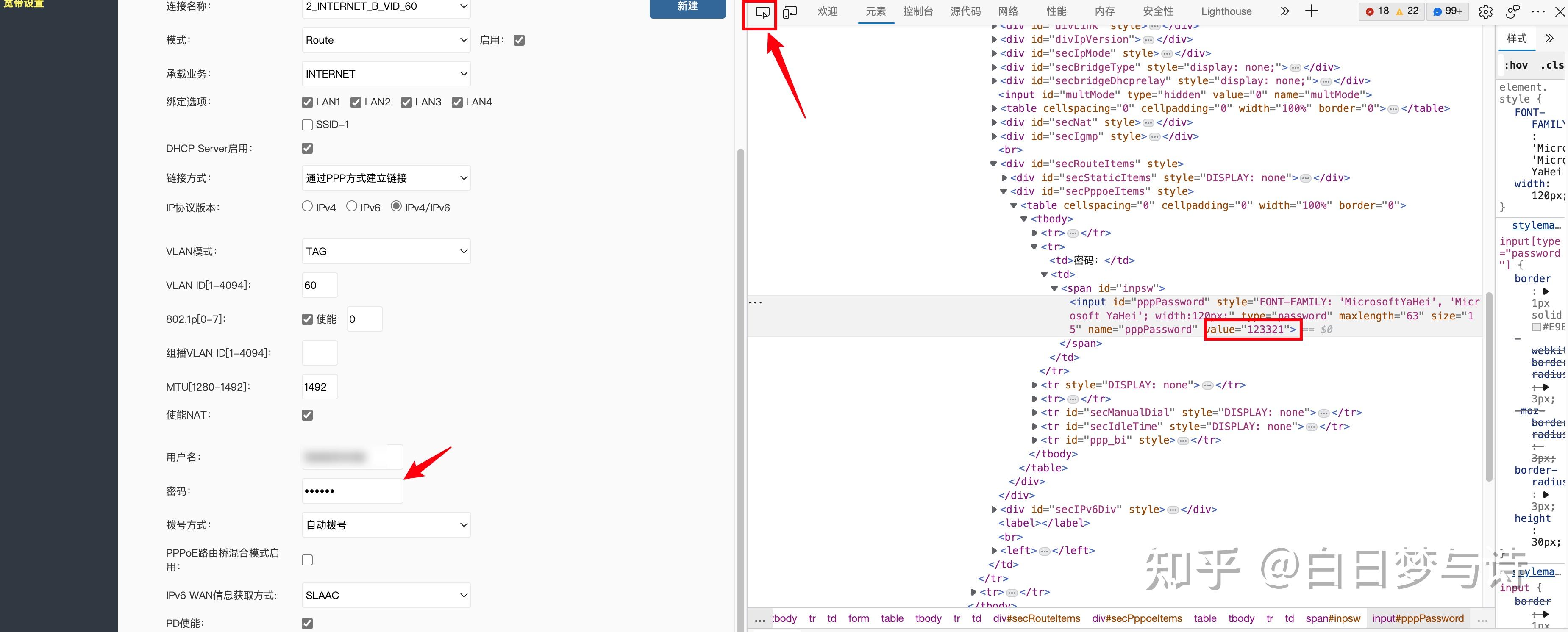Open DevTools settings gear icon
The image size is (1568, 632).
point(1485,12)
